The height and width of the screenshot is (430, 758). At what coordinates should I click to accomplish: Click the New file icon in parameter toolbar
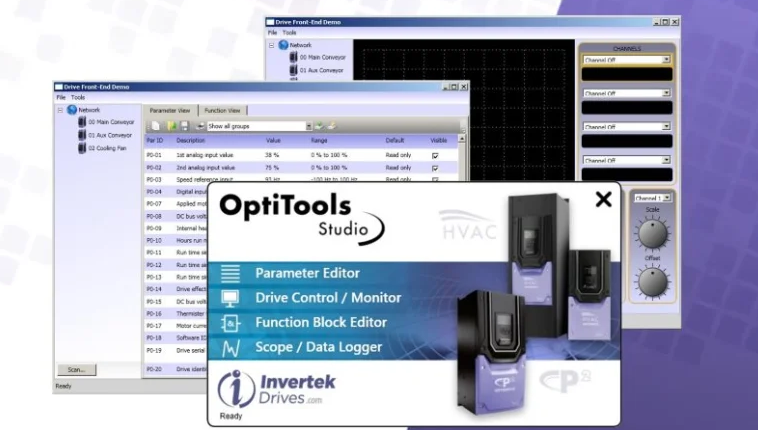pyautogui.click(x=156, y=126)
